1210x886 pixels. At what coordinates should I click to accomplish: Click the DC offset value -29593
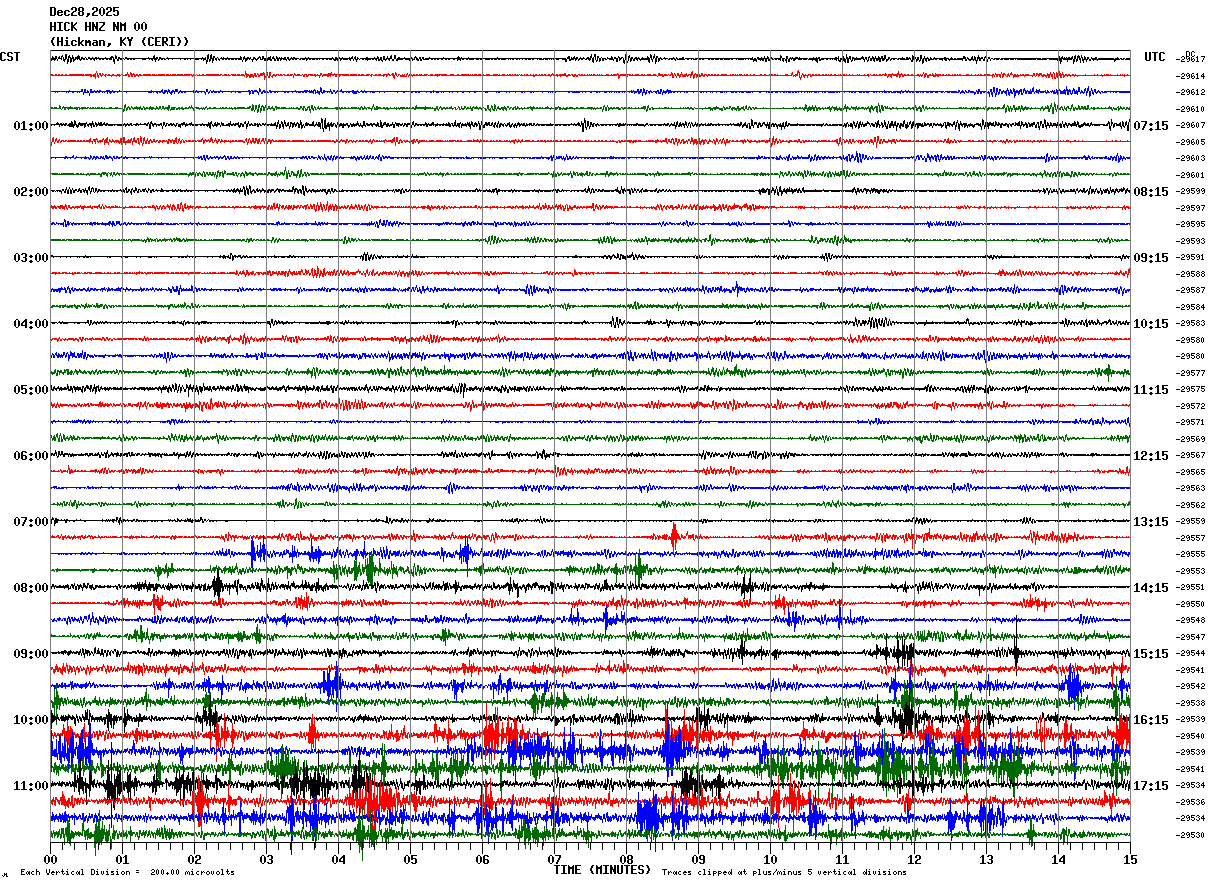coord(1191,241)
